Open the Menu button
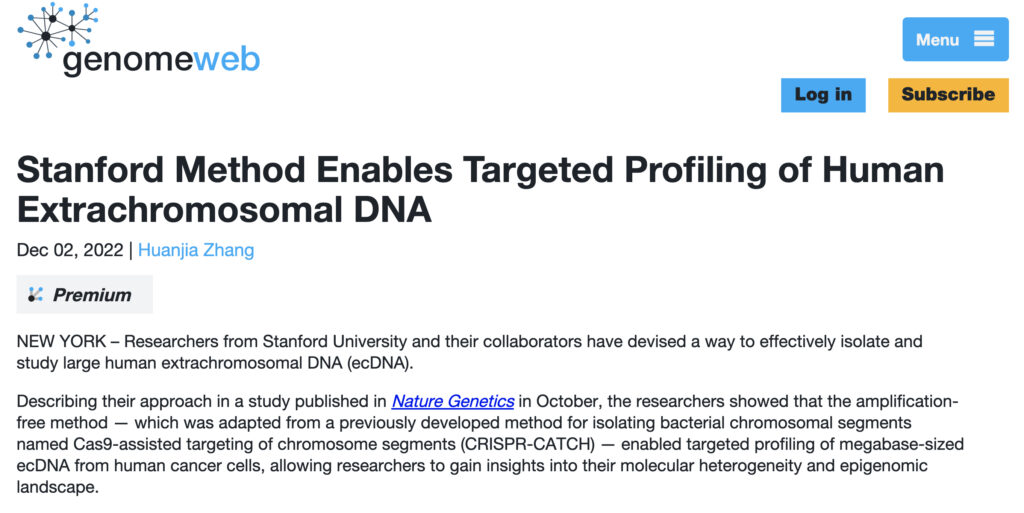This screenshot has height=513, width=1024. click(955, 39)
